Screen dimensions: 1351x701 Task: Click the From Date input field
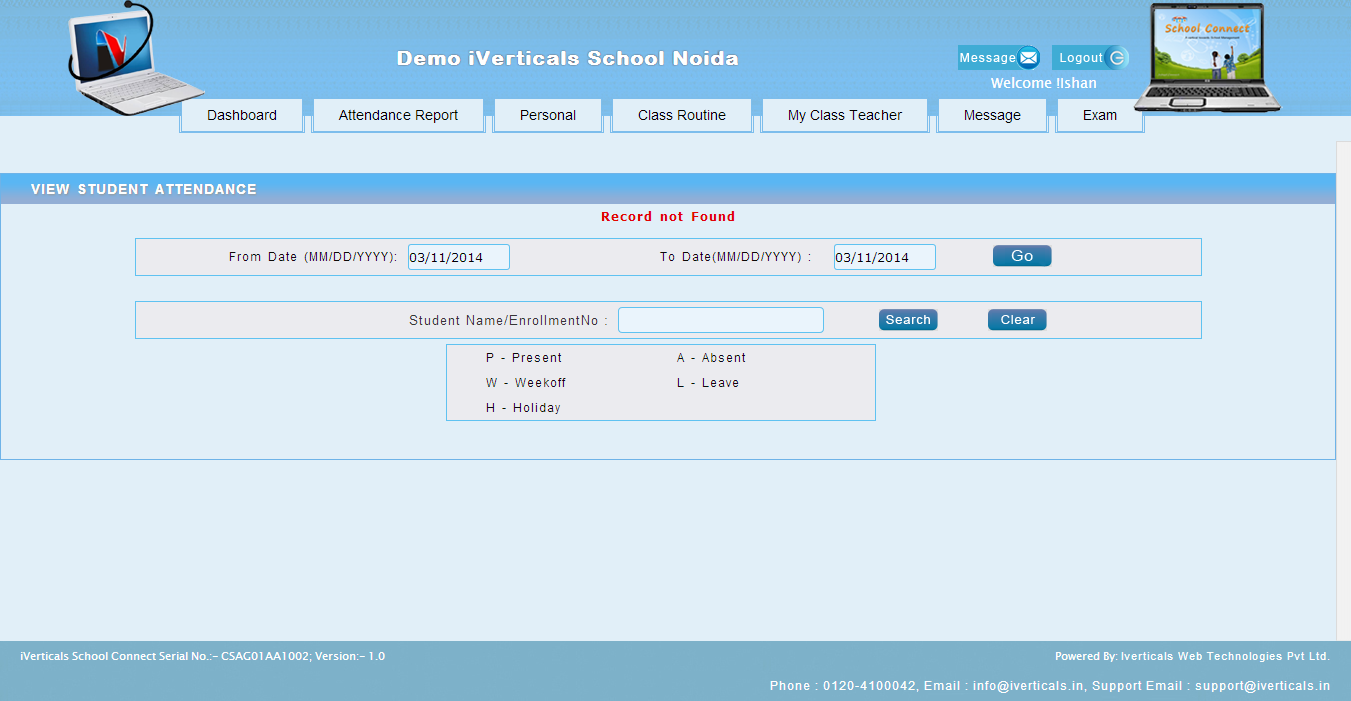click(459, 257)
